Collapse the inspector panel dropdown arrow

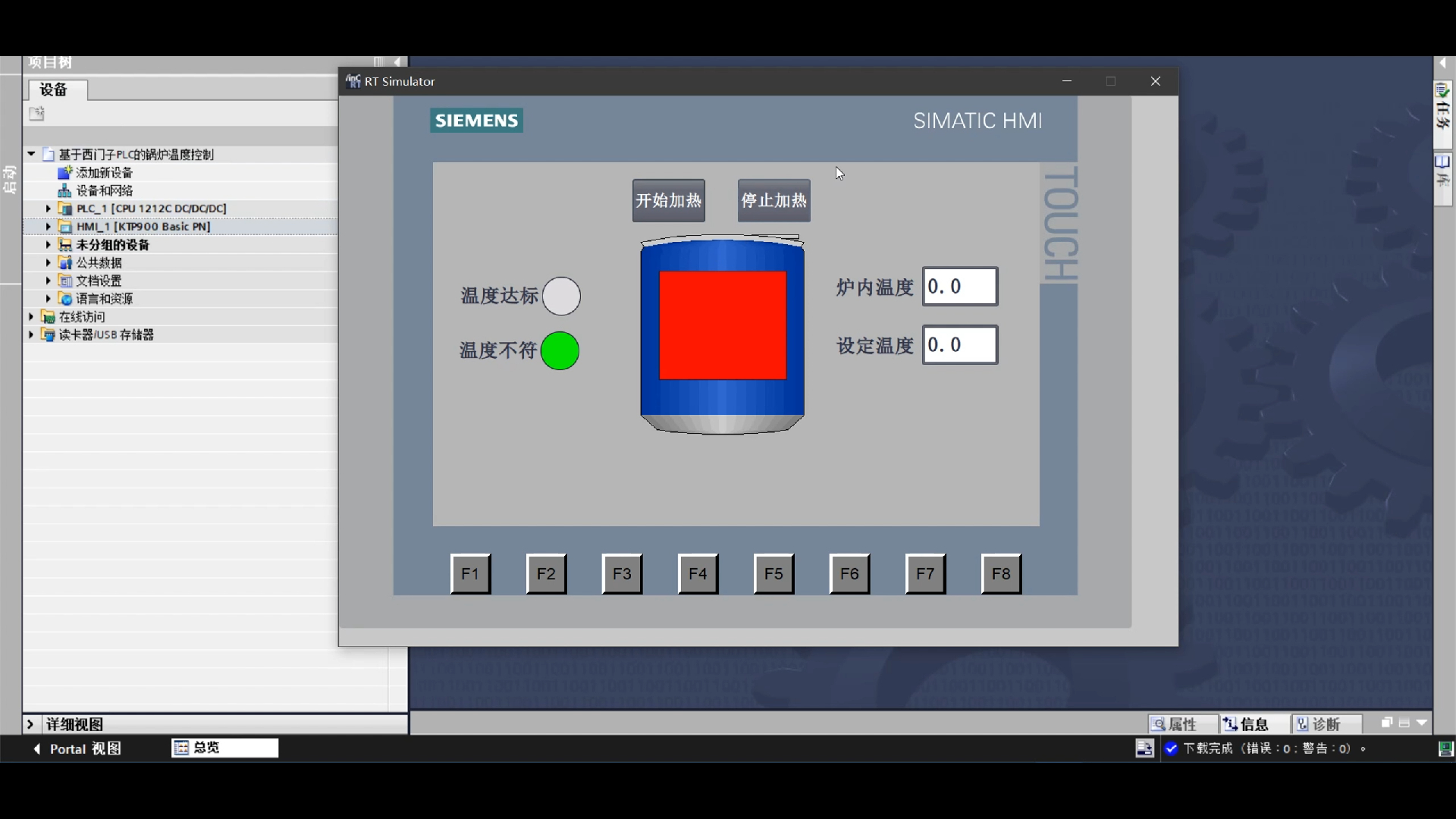pyautogui.click(x=1422, y=723)
